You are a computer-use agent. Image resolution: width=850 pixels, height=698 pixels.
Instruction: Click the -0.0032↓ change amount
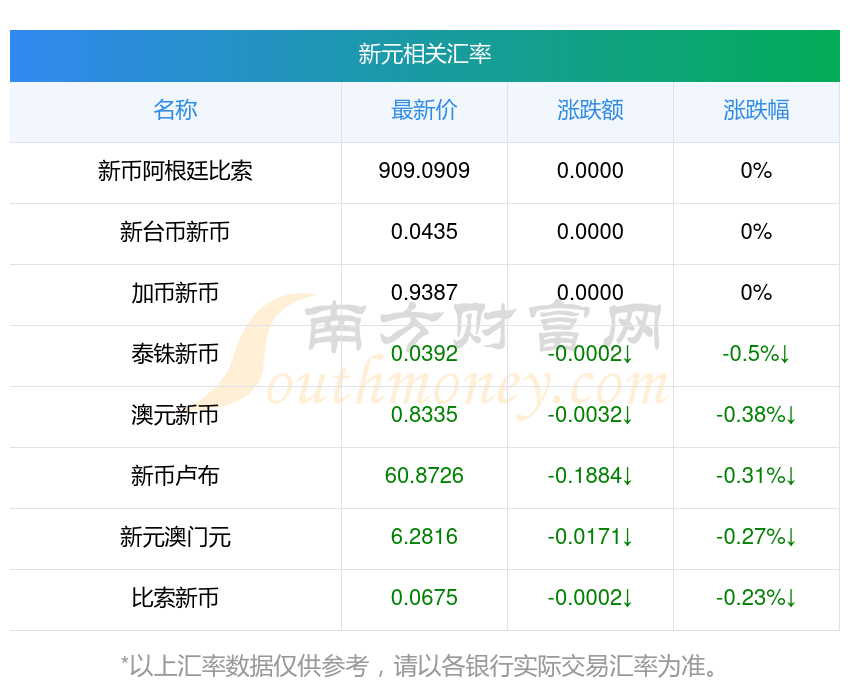590,415
